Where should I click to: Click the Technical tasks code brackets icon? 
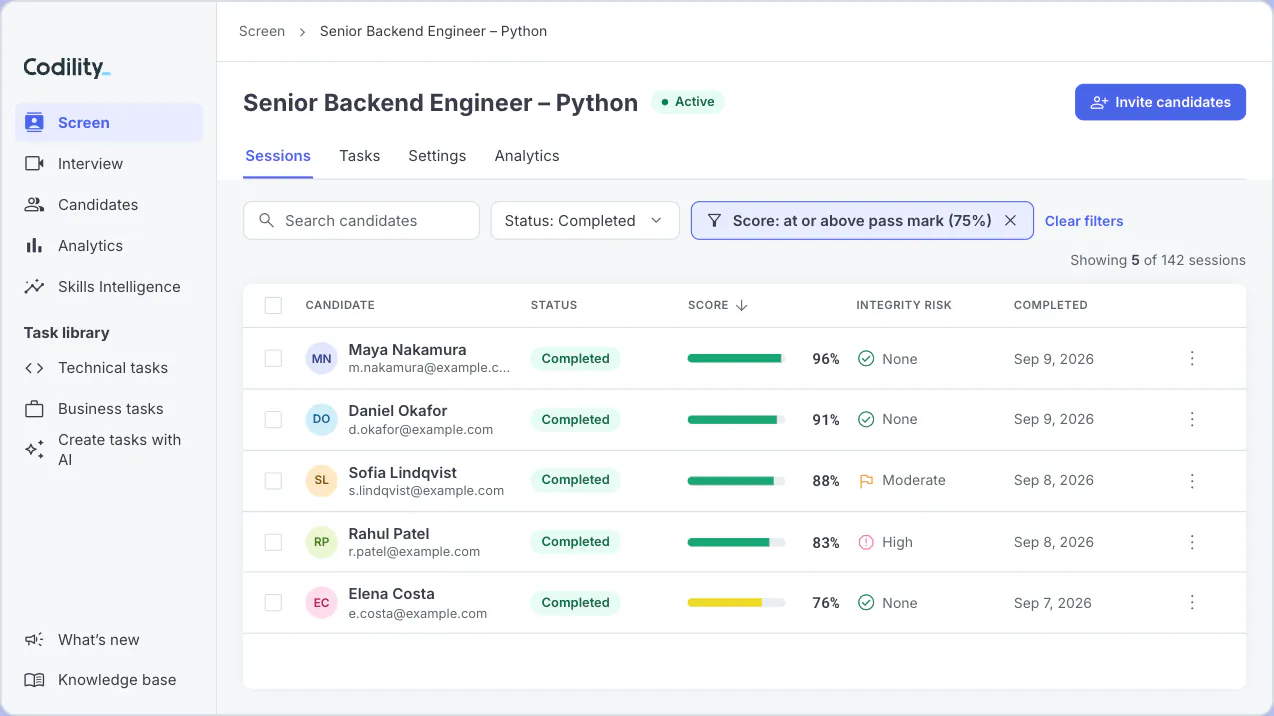pyautogui.click(x=34, y=367)
